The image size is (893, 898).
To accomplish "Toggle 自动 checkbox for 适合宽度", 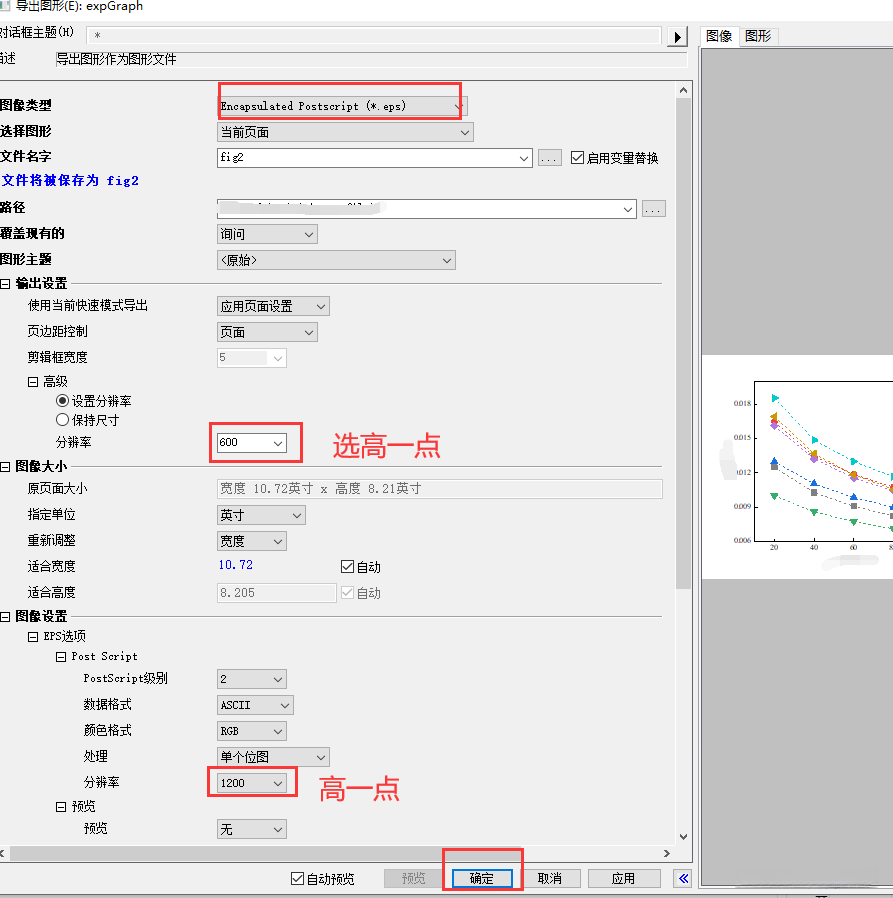I will pos(347,566).
